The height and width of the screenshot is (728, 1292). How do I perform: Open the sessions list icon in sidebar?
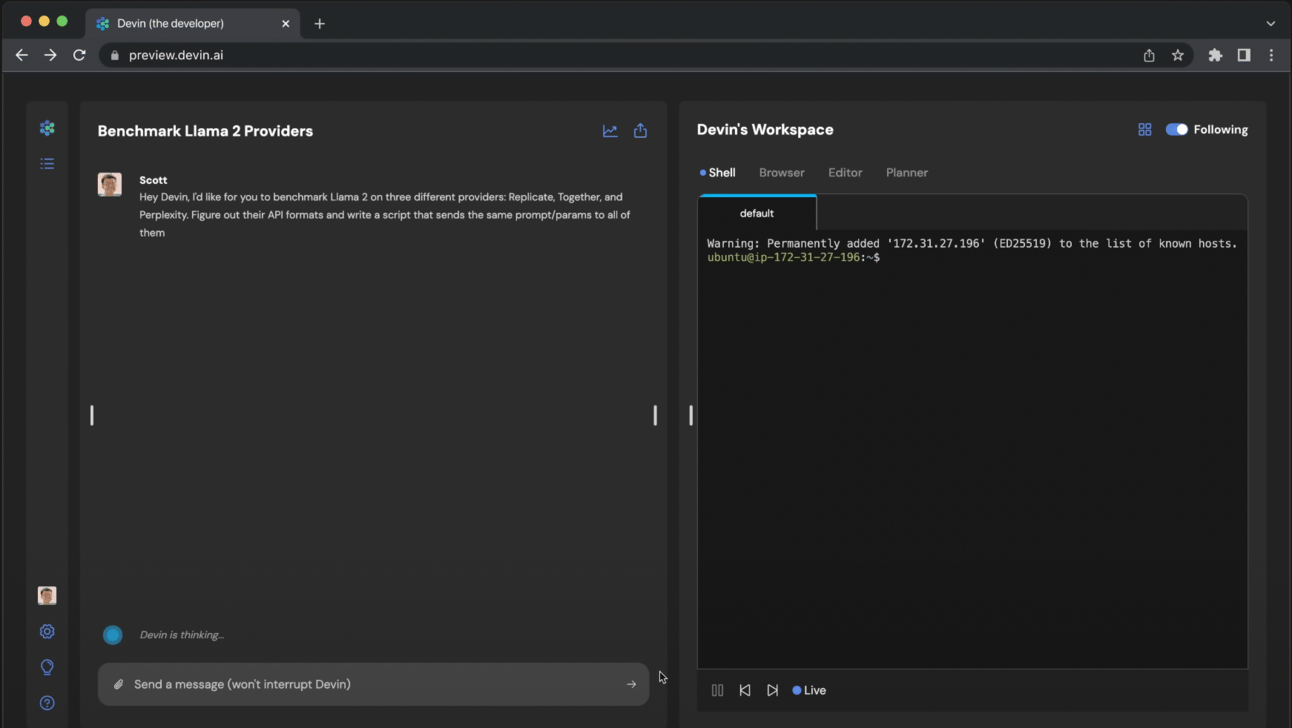[x=47, y=163]
